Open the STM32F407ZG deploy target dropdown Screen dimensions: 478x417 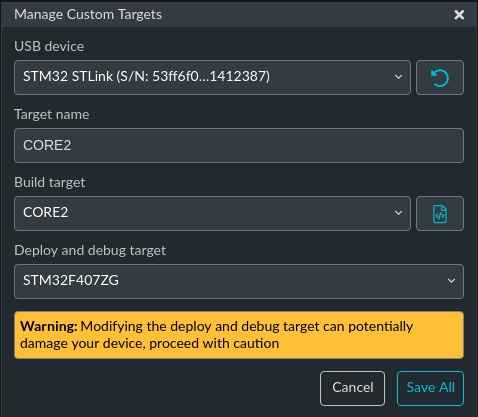[239, 282]
